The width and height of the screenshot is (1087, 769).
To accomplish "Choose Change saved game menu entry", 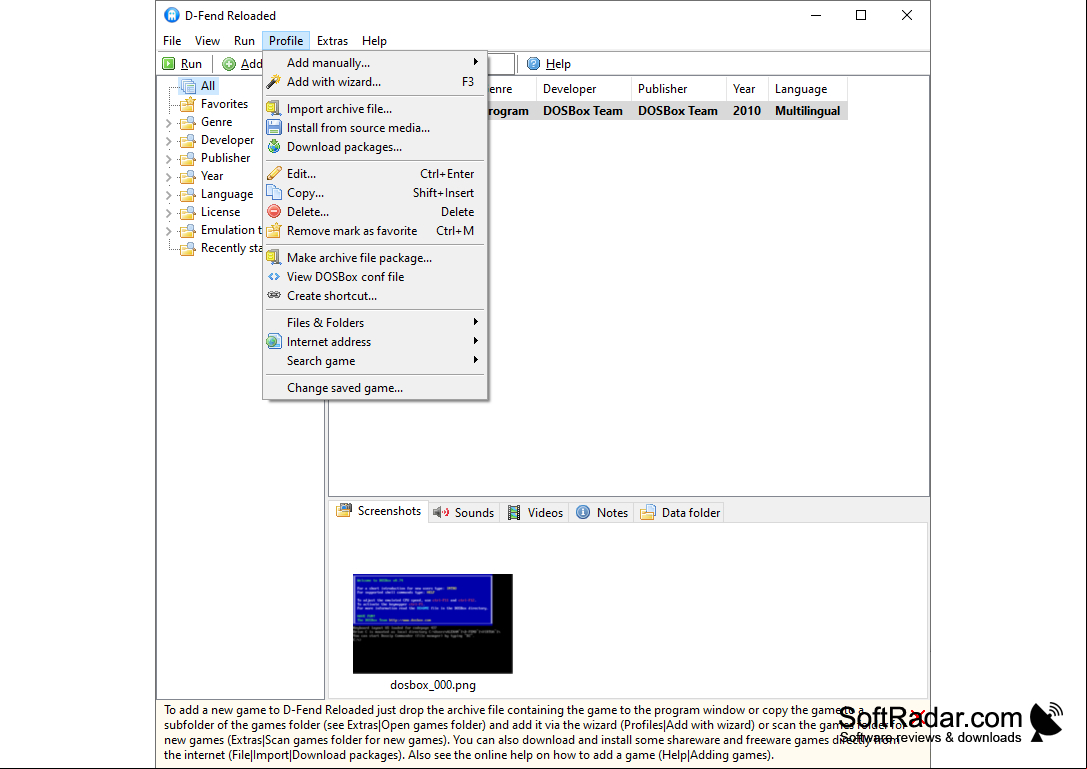I will click(x=375, y=388).
